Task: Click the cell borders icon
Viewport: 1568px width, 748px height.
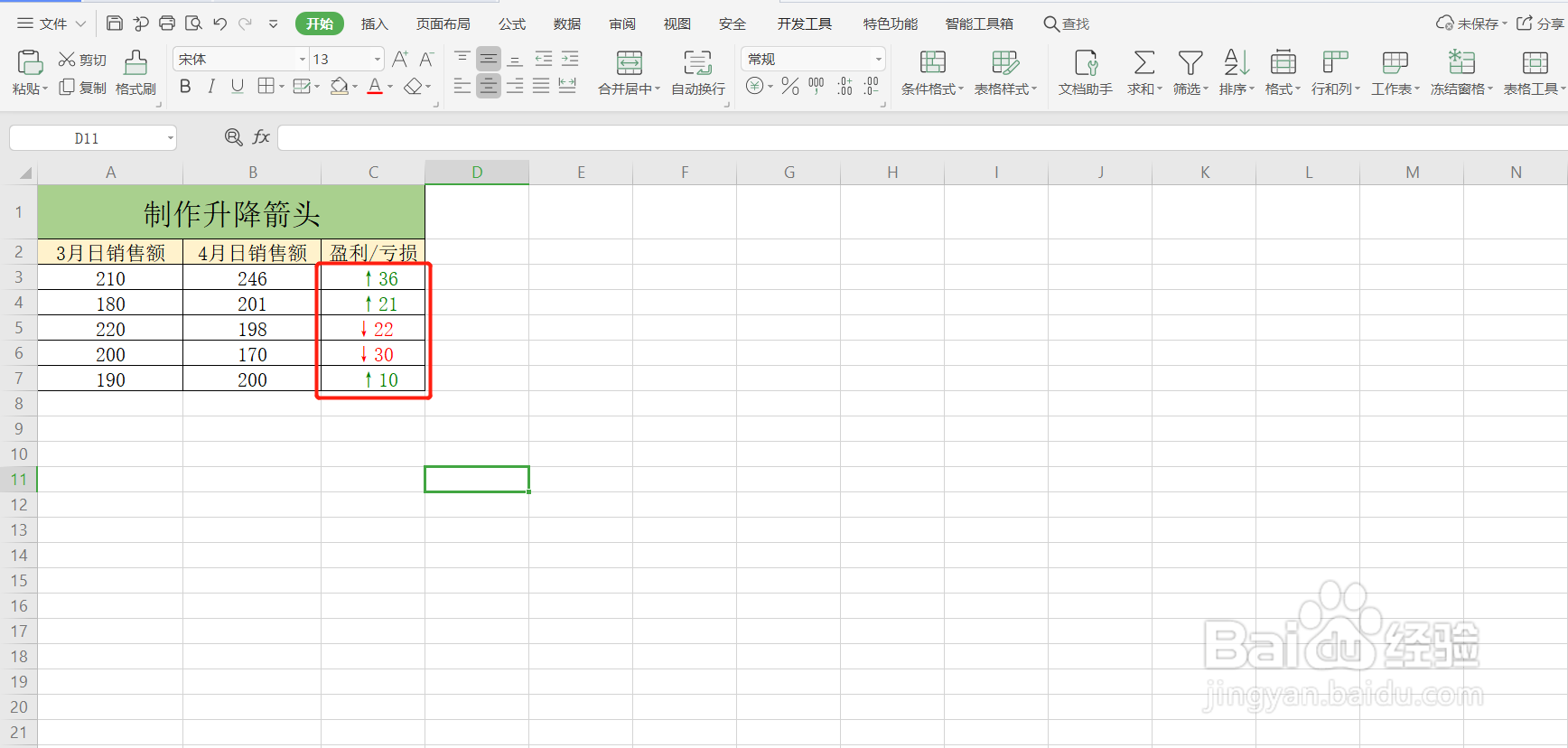Action: tap(266, 86)
